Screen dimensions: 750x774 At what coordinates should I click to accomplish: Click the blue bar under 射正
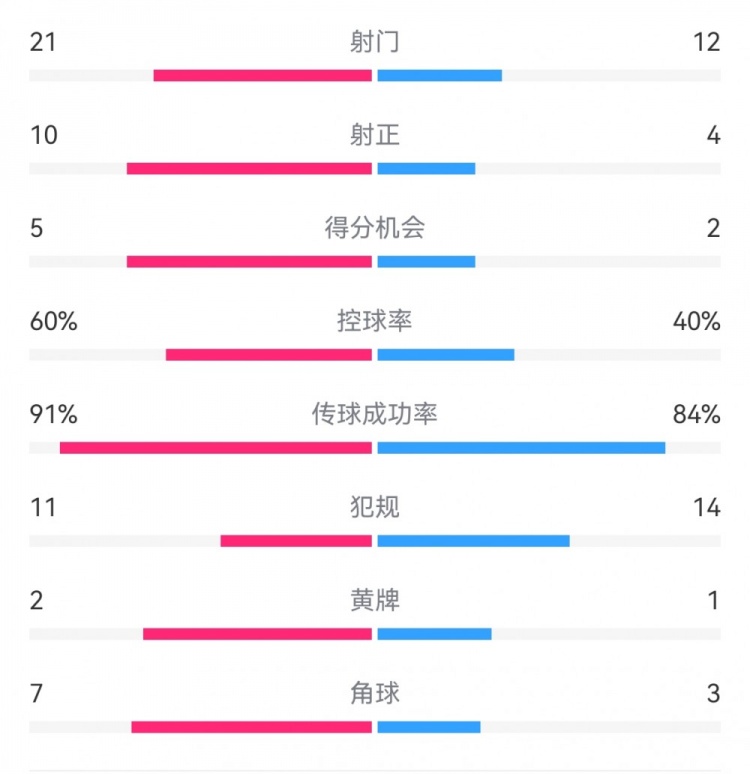pos(426,168)
